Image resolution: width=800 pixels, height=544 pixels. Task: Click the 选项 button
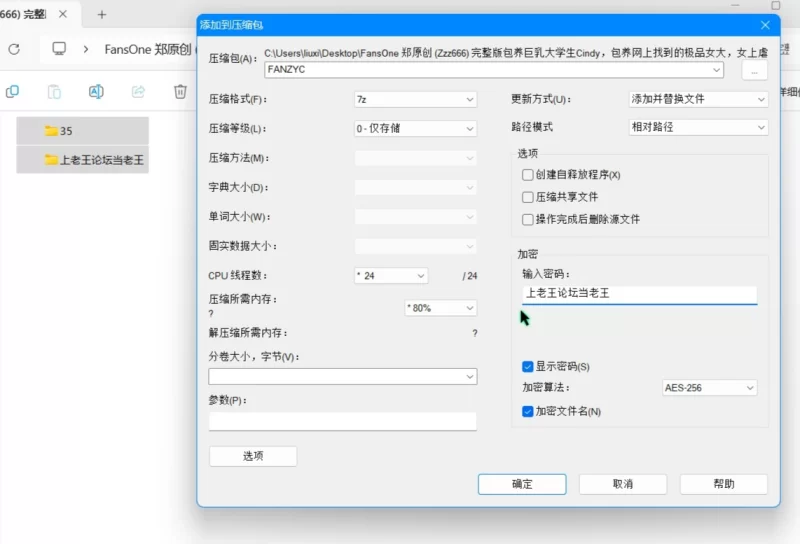click(253, 456)
